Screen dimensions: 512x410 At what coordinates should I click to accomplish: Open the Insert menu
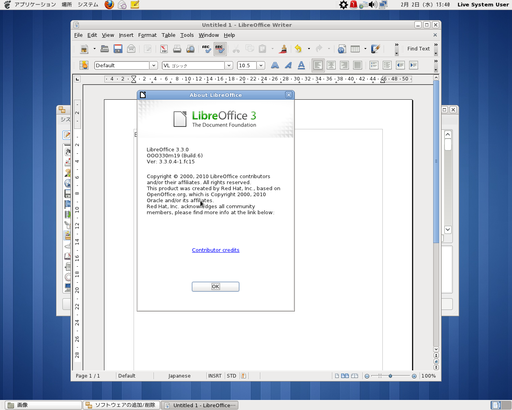coord(126,35)
